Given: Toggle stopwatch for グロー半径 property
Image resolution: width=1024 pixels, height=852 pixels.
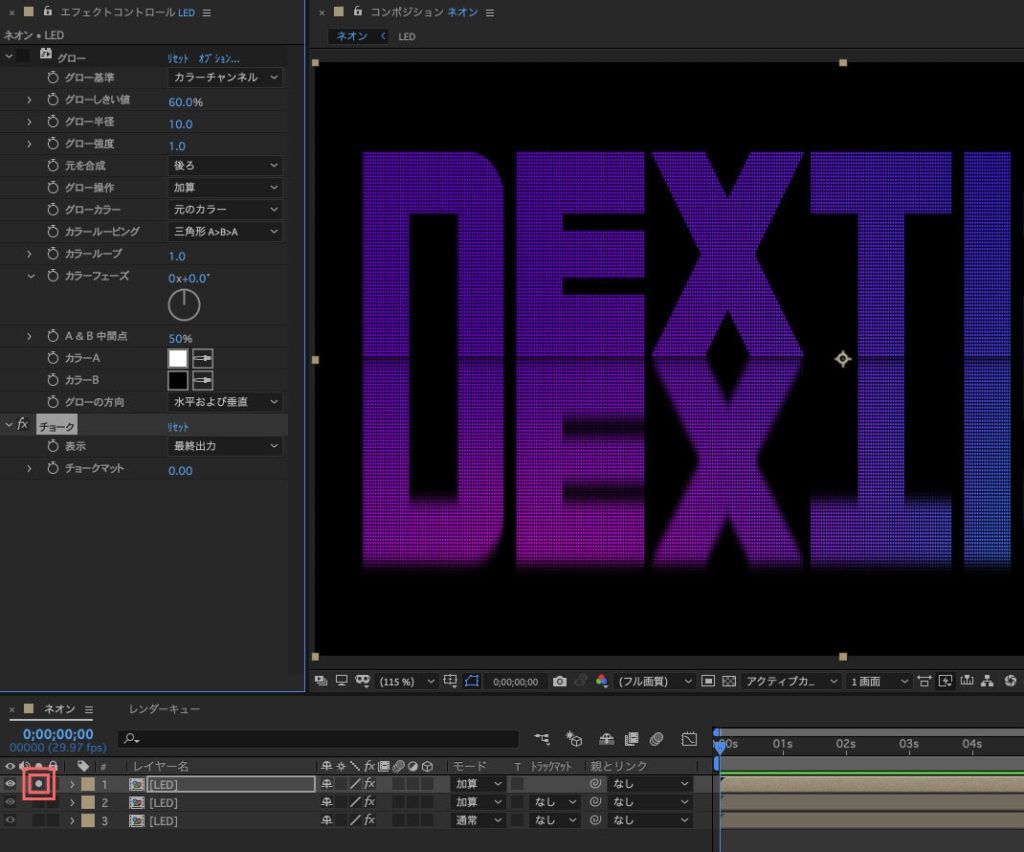Looking at the screenshot, I should point(53,121).
